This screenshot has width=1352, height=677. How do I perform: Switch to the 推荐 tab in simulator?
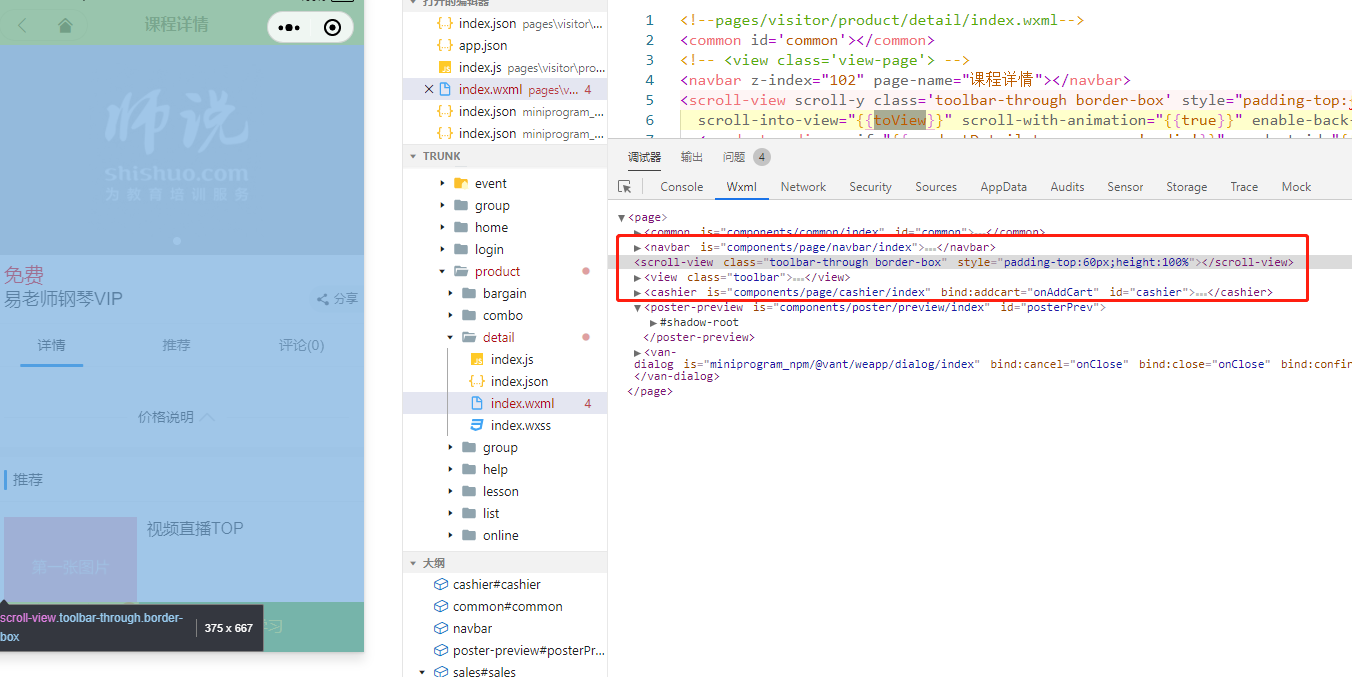pyautogui.click(x=176, y=345)
